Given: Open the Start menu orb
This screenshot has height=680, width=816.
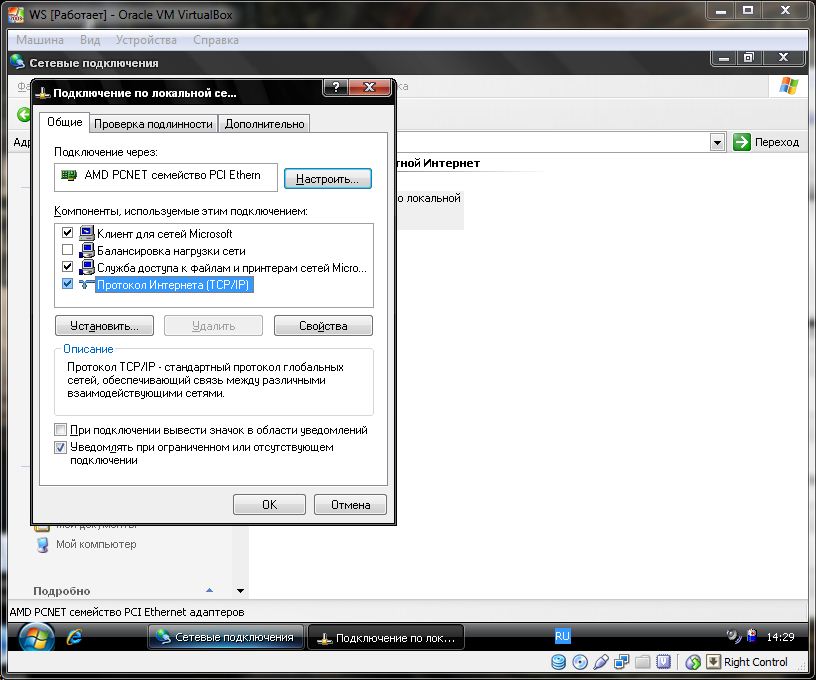Looking at the screenshot, I should click(36, 637).
